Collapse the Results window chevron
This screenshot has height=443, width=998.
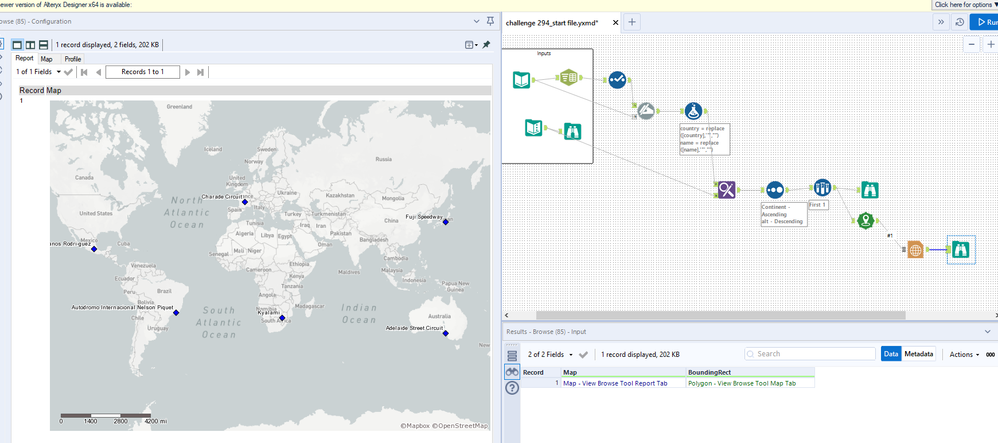pos(988,332)
